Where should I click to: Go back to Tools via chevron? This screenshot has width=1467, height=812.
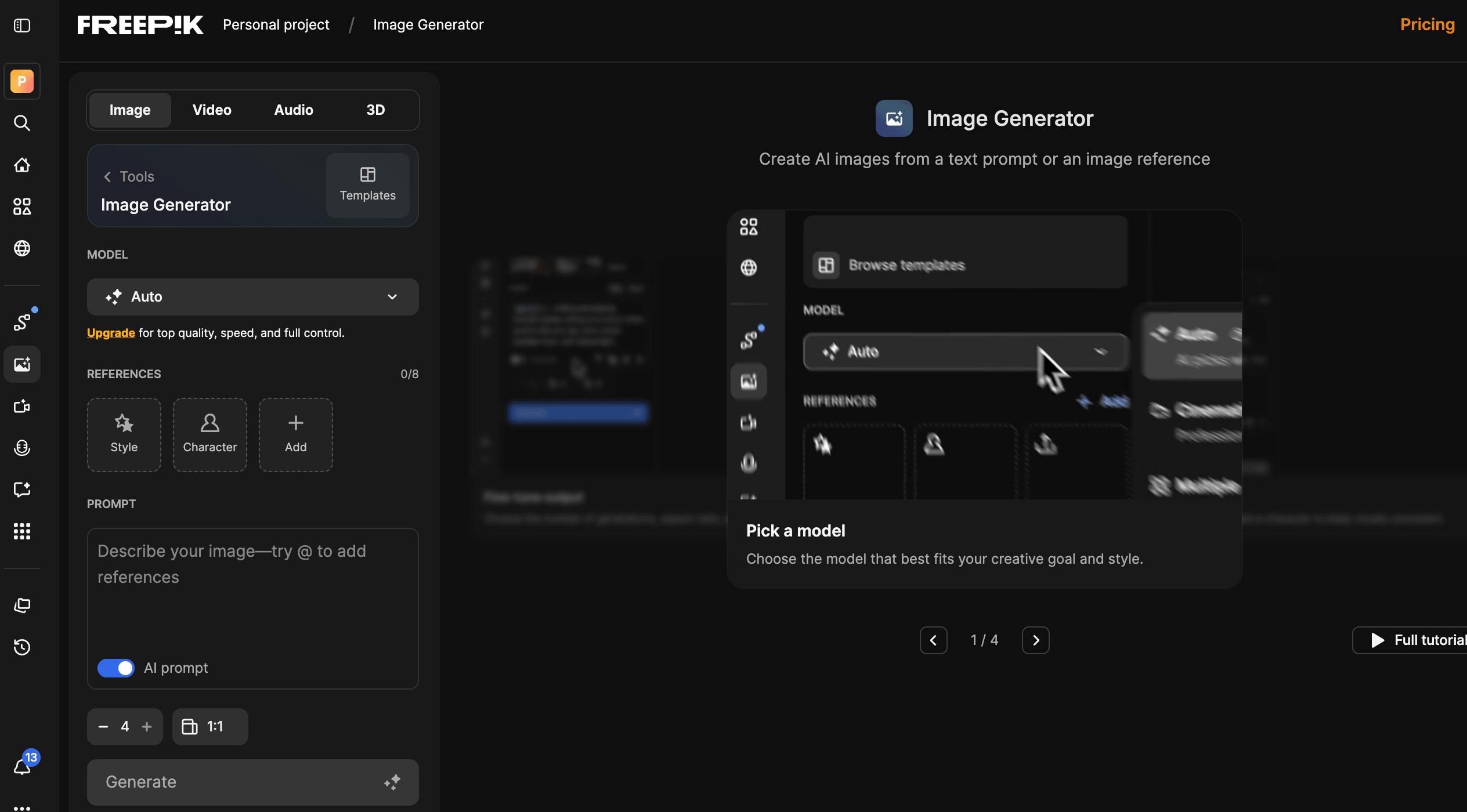pos(108,176)
